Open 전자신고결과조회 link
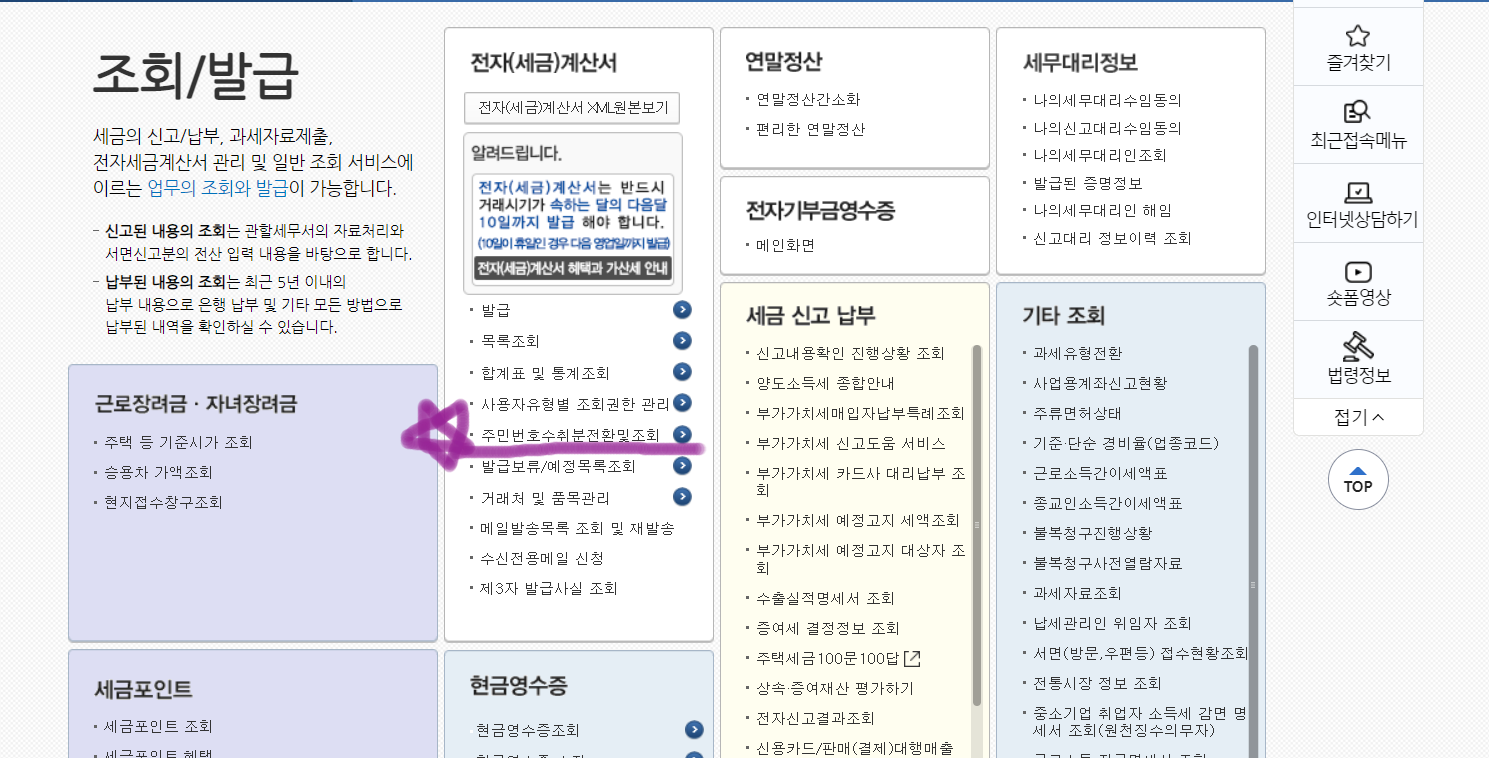The image size is (1489, 758). coord(815,718)
